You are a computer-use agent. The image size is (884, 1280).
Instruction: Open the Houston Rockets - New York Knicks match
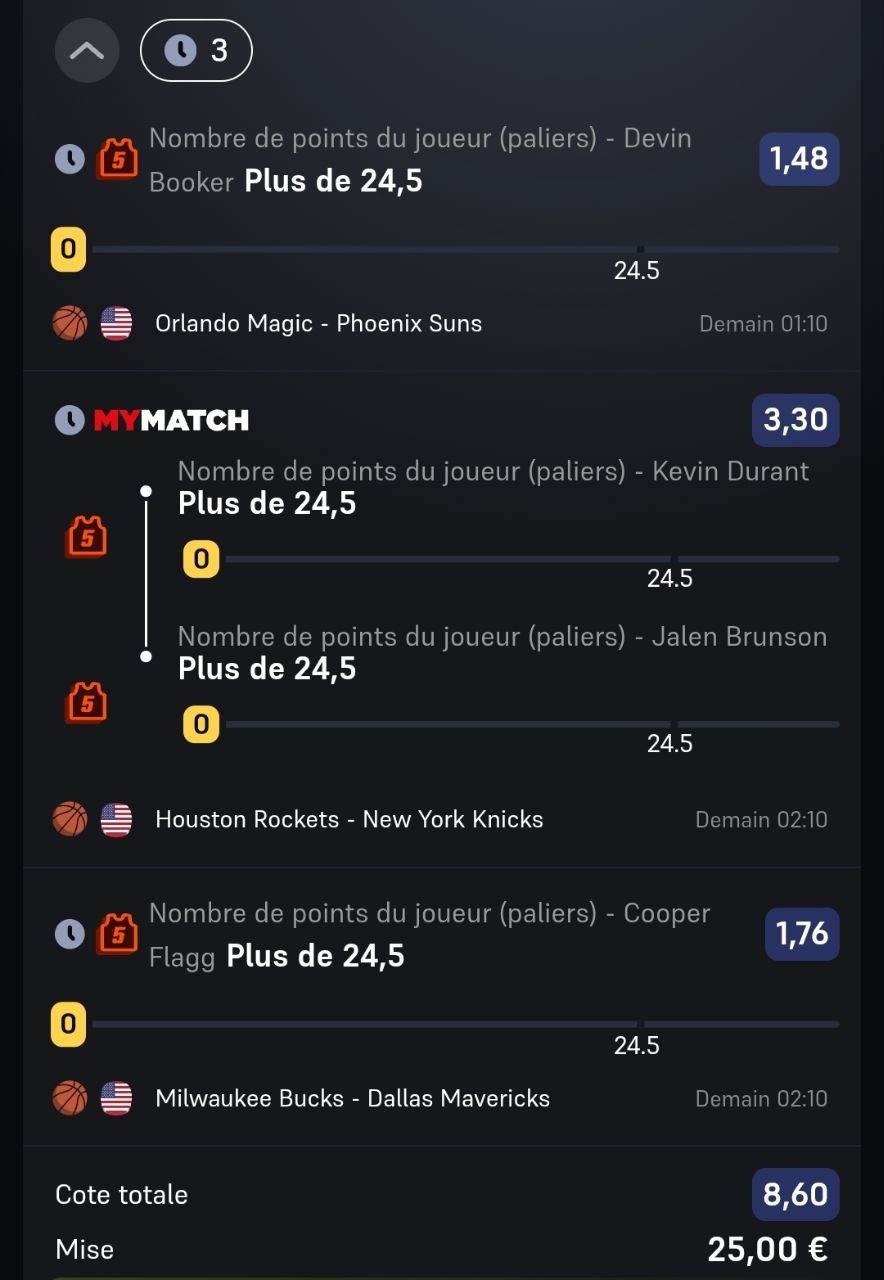pyautogui.click(x=349, y=820)
